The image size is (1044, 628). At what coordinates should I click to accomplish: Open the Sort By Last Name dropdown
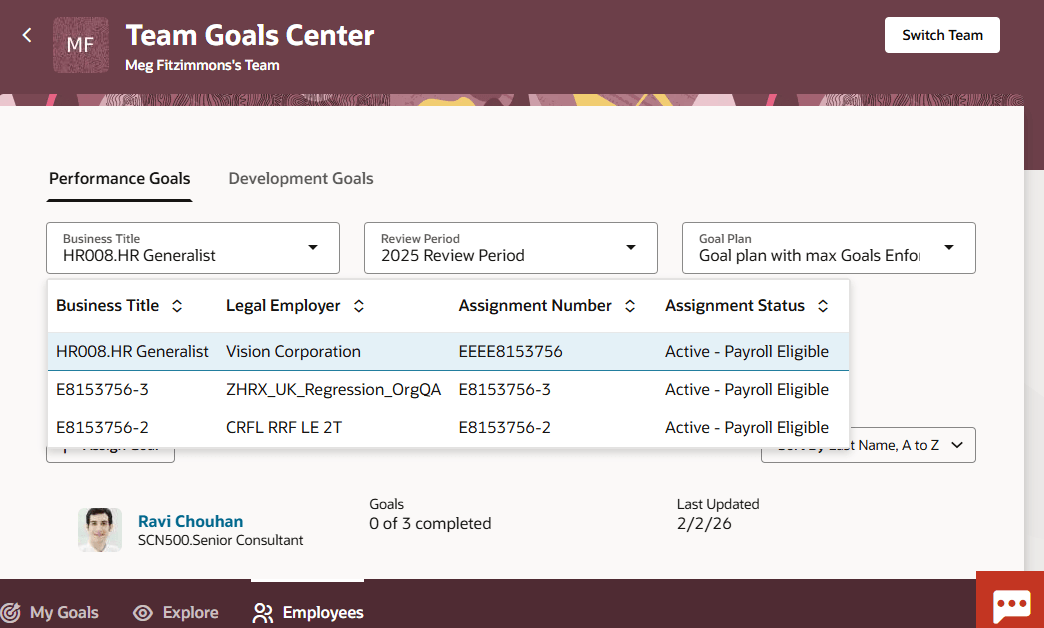[x=868, y=444]
